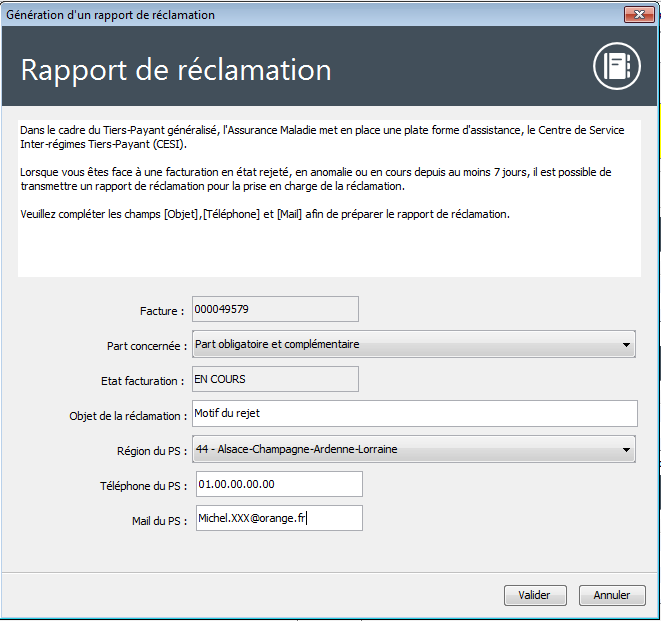Select the read-only Facture number field

[274, 310]
